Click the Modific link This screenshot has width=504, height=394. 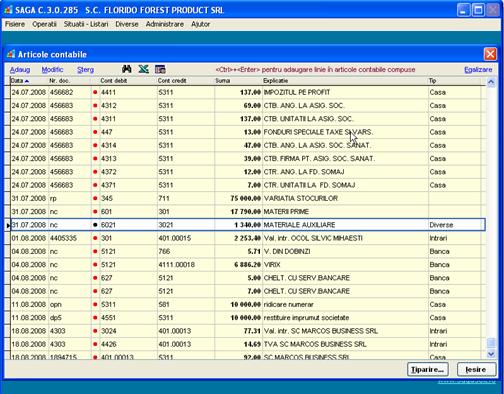click(52, 70)
